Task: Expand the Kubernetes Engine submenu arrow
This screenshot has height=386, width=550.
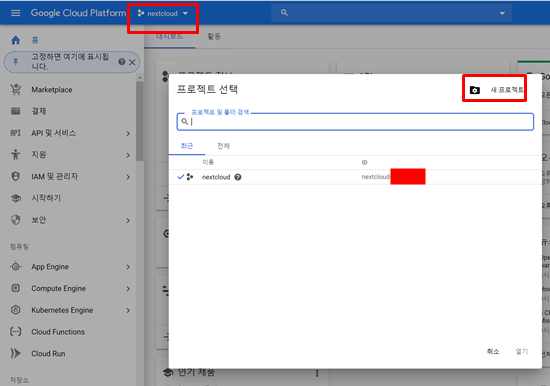Action: [128, 311]
